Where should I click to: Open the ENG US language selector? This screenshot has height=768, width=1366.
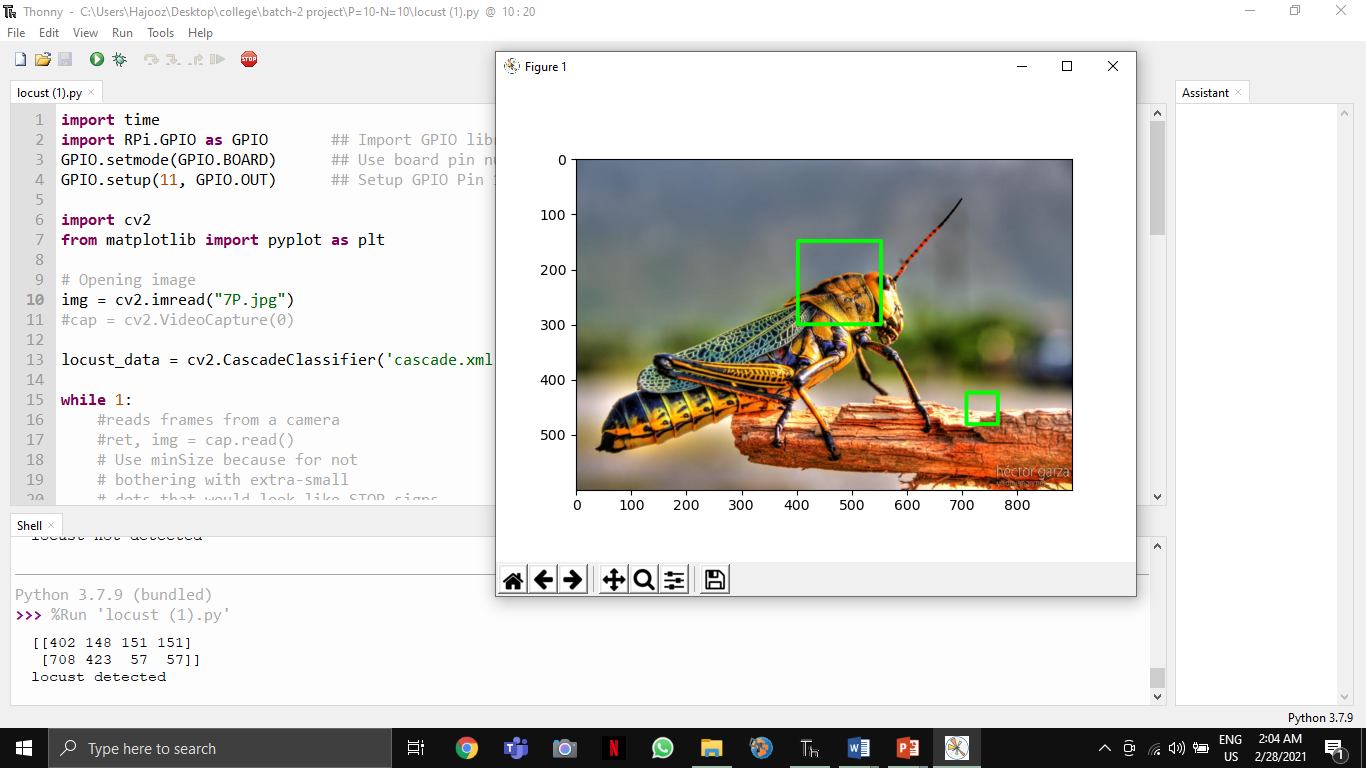point(1232,747)
